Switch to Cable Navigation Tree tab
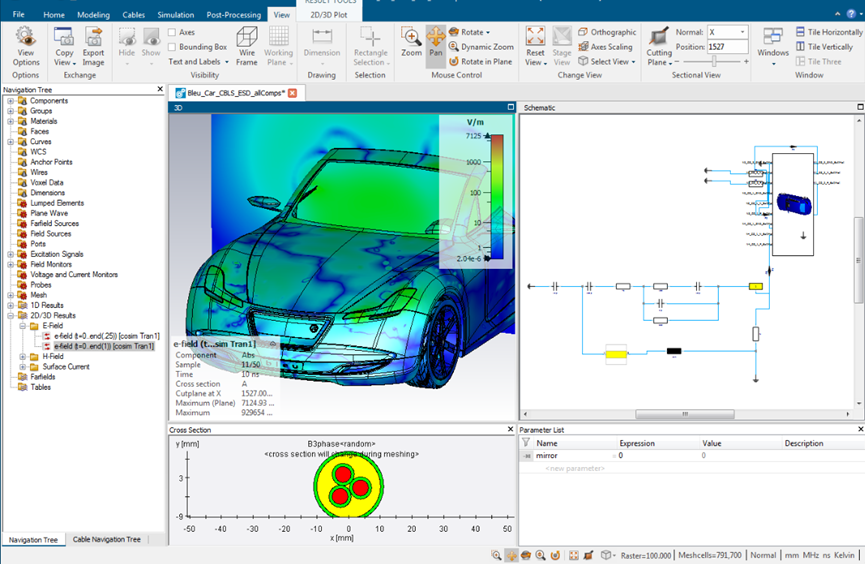Screen dimensions: 865x564 (107, 539)
